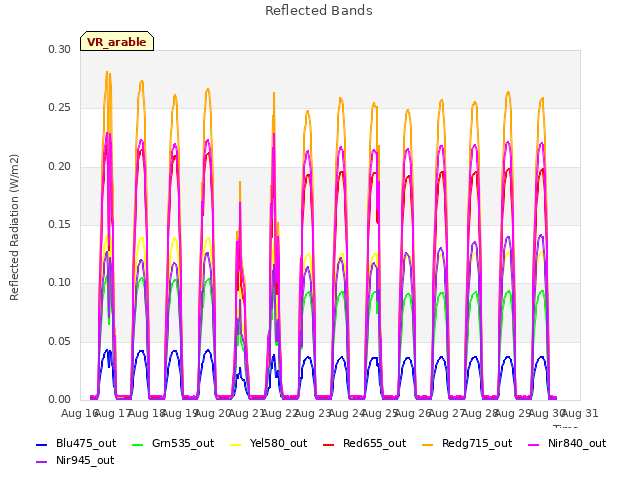This screenshot has width=640, height=480.
Task: Click the 0.30 y-axis tick label
Action: click(x=59, y=49)
